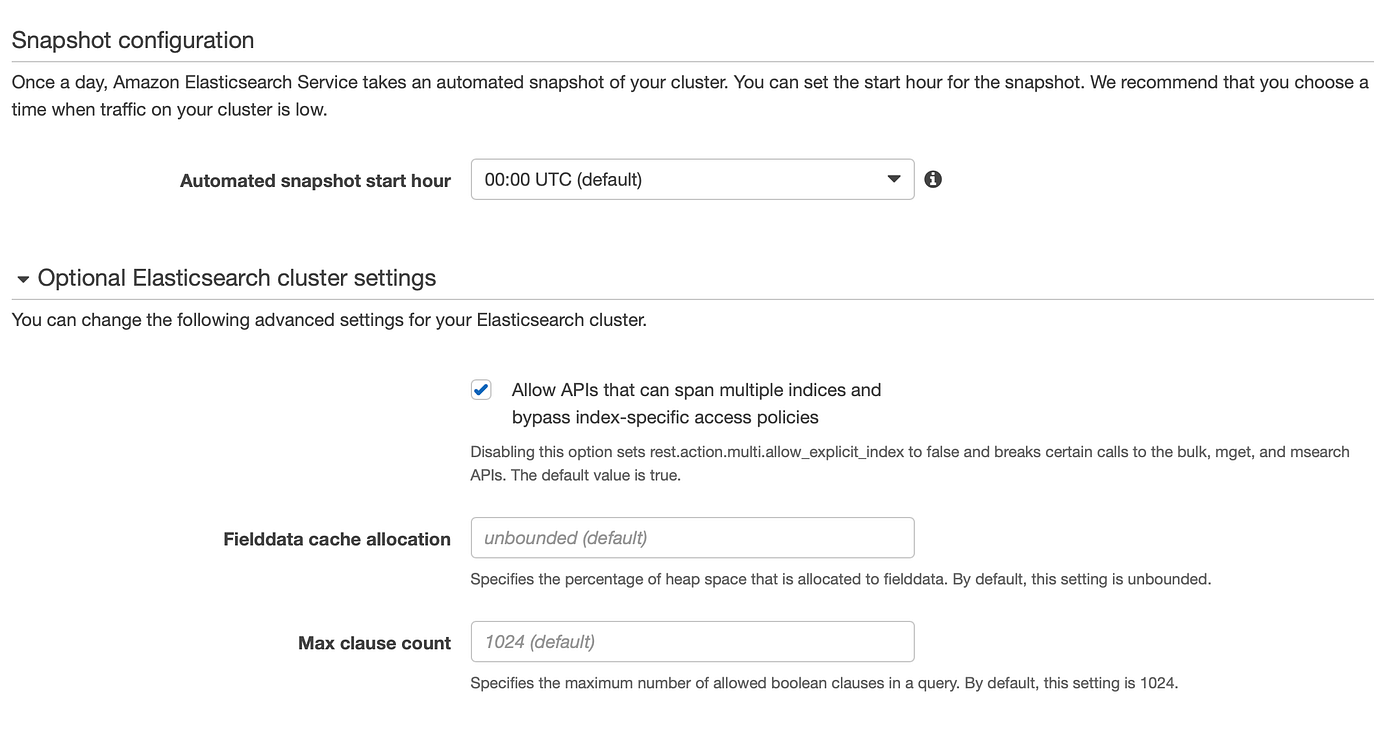Click the 1024 default placeholder field
This screenshot has height=739, width=1400.
[x=692, y=641]
